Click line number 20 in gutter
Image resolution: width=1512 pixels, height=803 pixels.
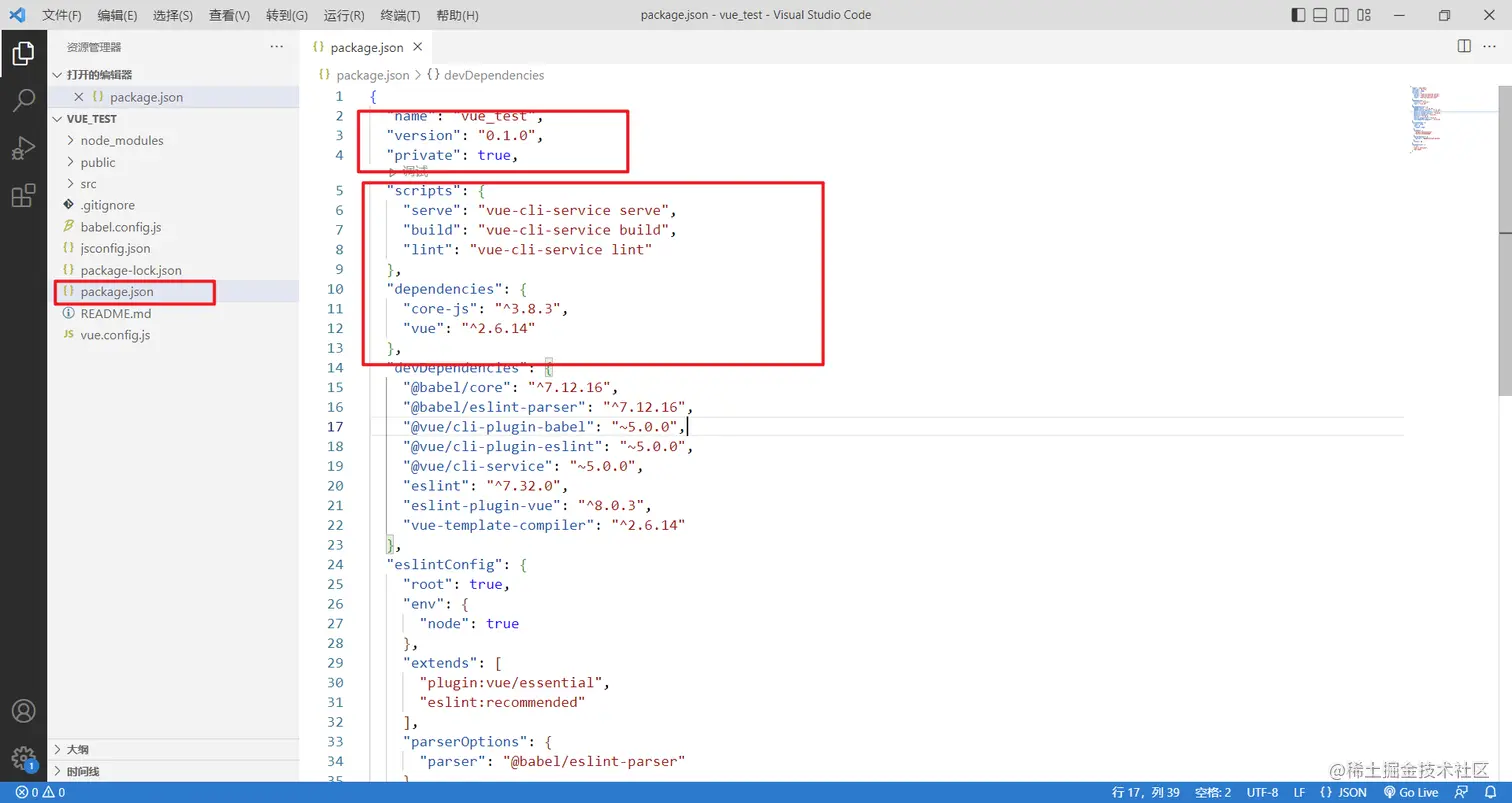pyautogui.click(x=335, y=486)
